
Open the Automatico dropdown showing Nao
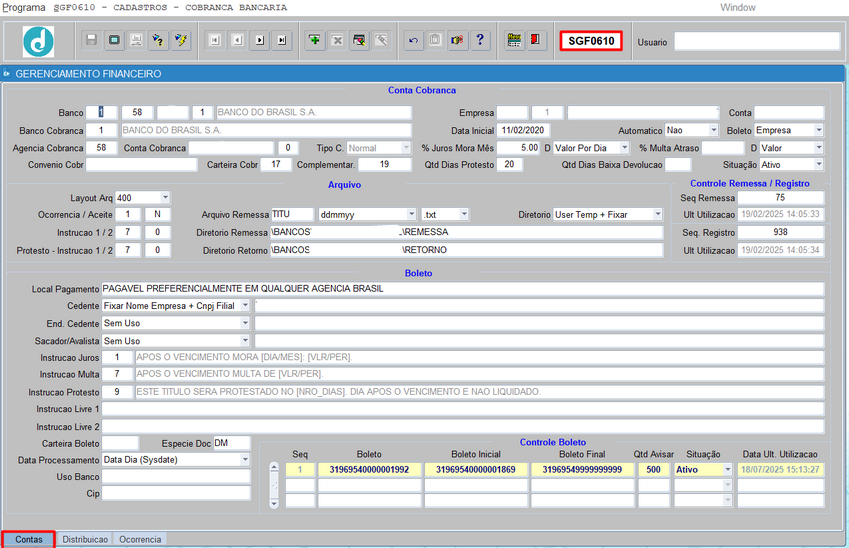click(x=714, y=131)
